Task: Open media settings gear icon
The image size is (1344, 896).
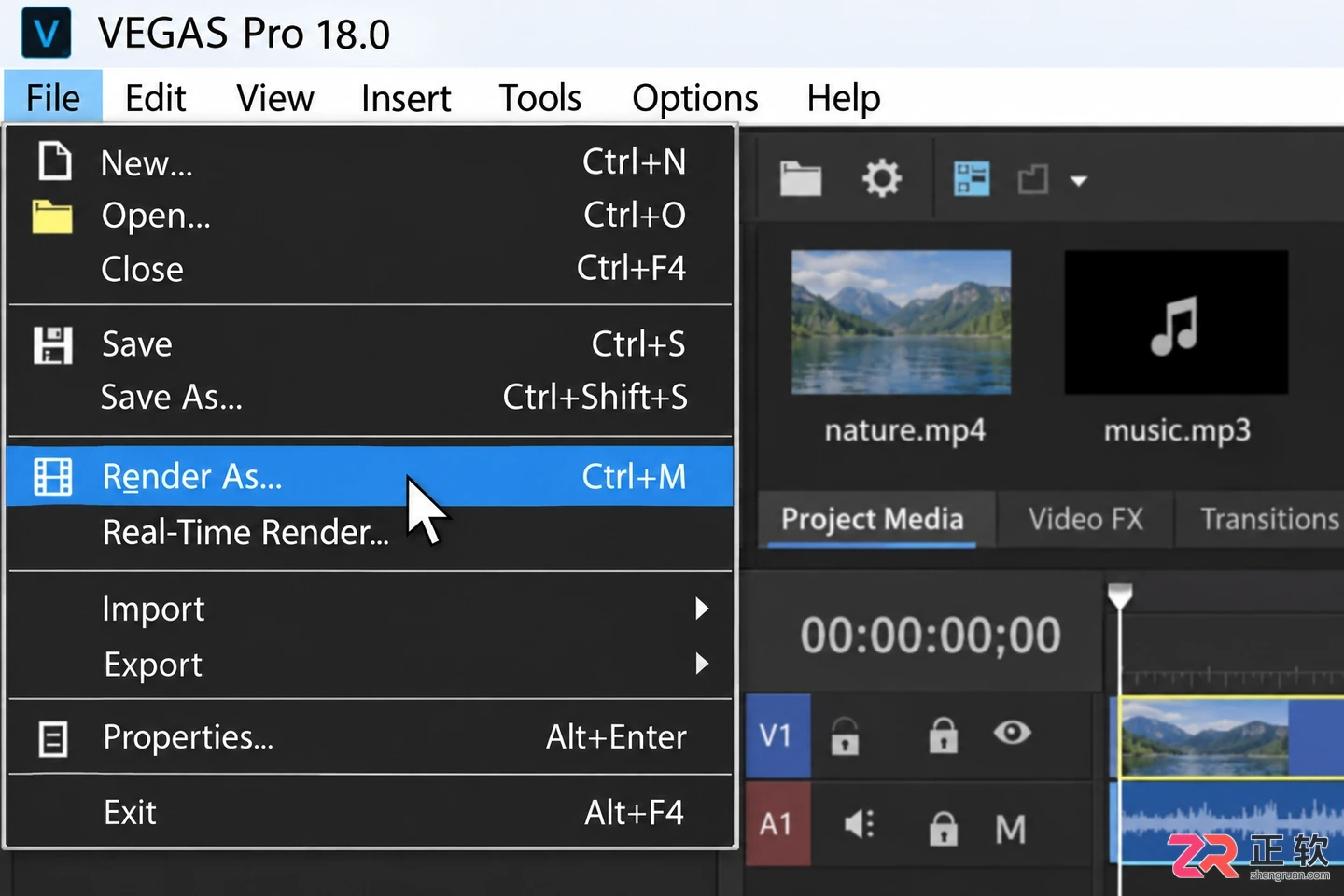Action: [882, 178]
